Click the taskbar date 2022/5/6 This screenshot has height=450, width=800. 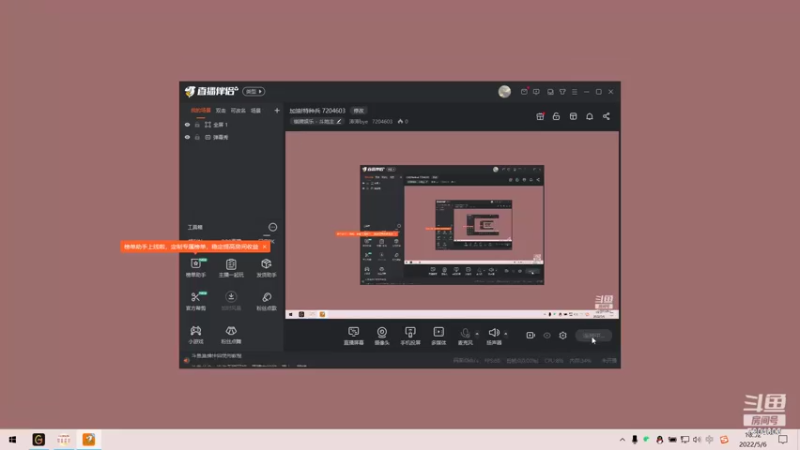753,444
